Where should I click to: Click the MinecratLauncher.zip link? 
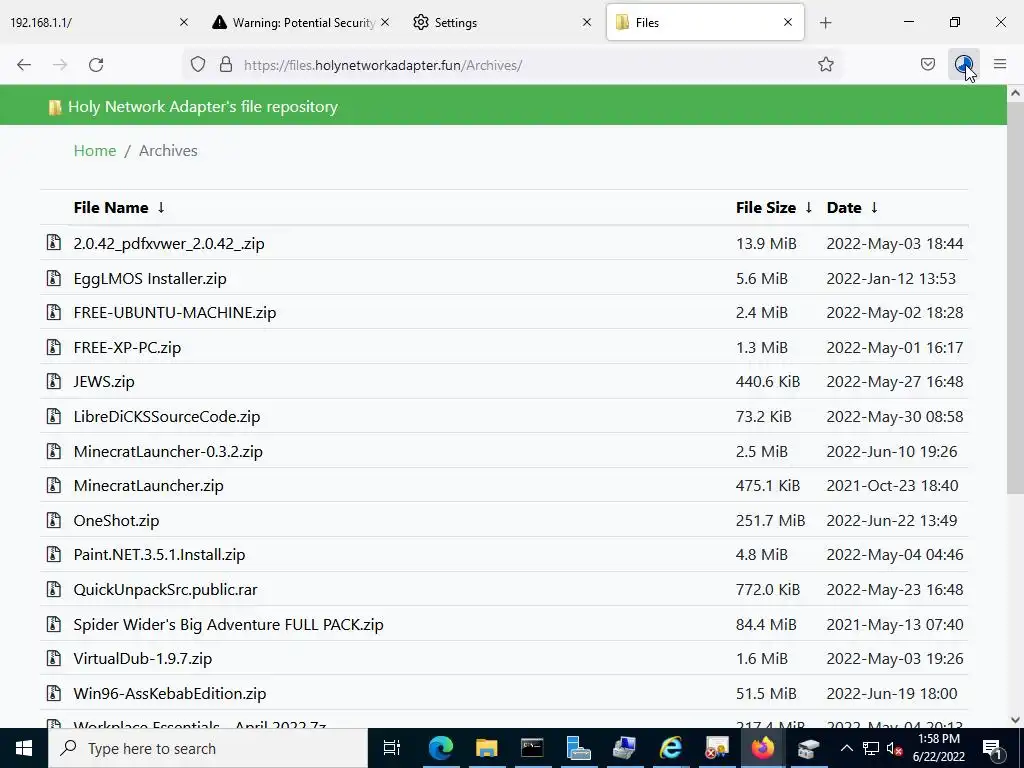(148, 486)
